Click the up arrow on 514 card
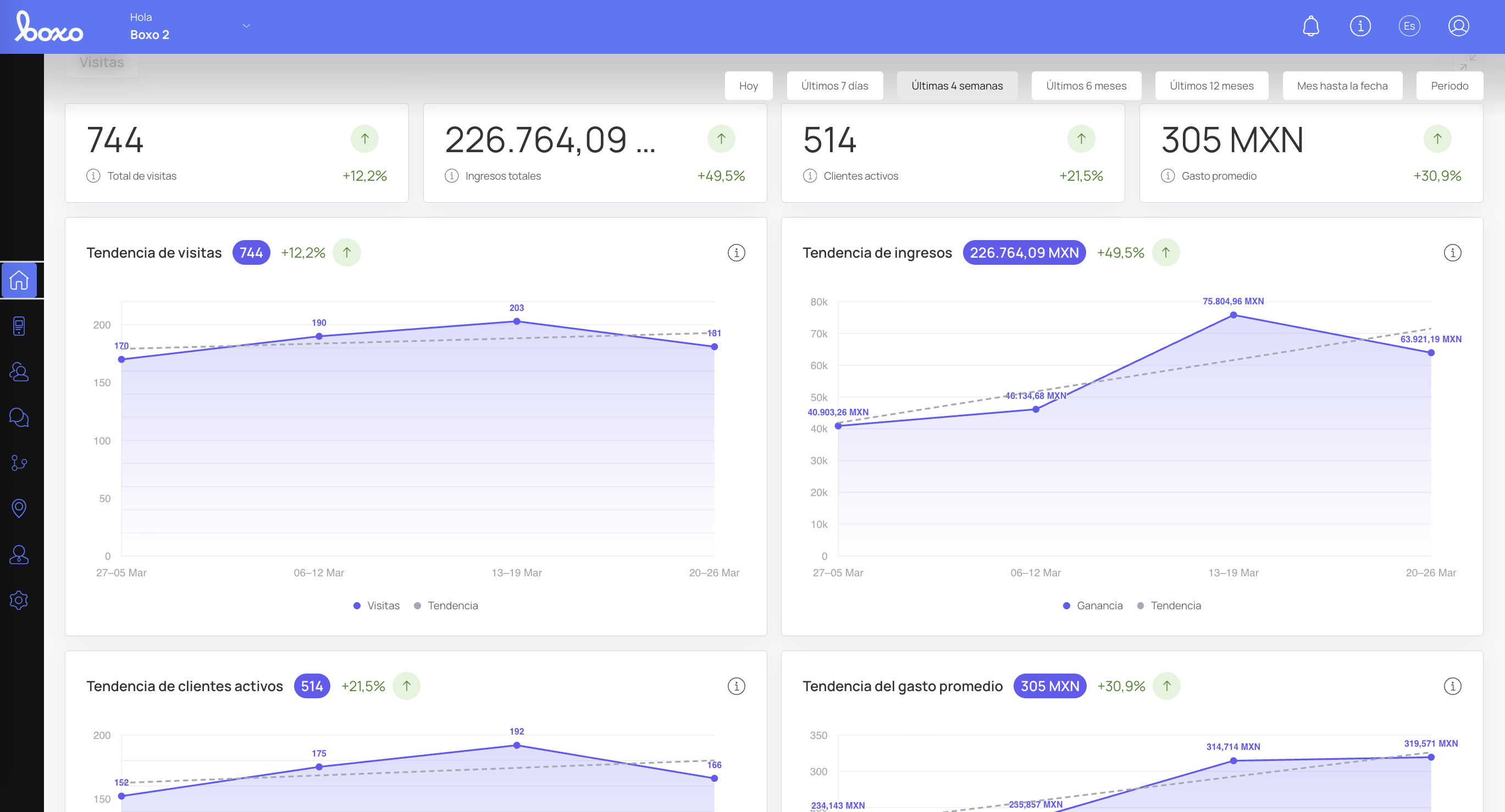1505x812 pixels. 1081,139
